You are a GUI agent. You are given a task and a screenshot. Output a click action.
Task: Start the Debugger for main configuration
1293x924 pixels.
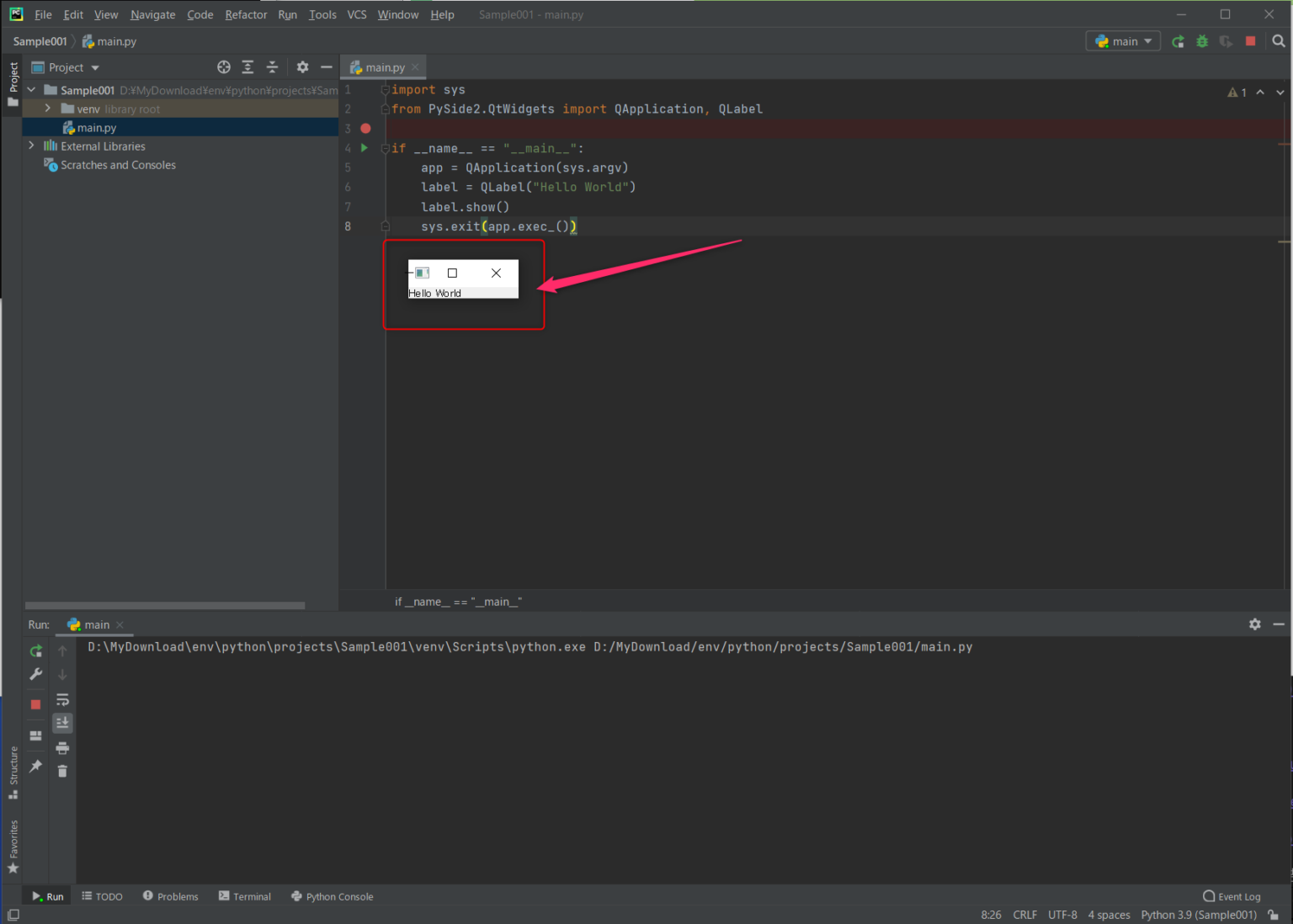[x=1202, y=40]
